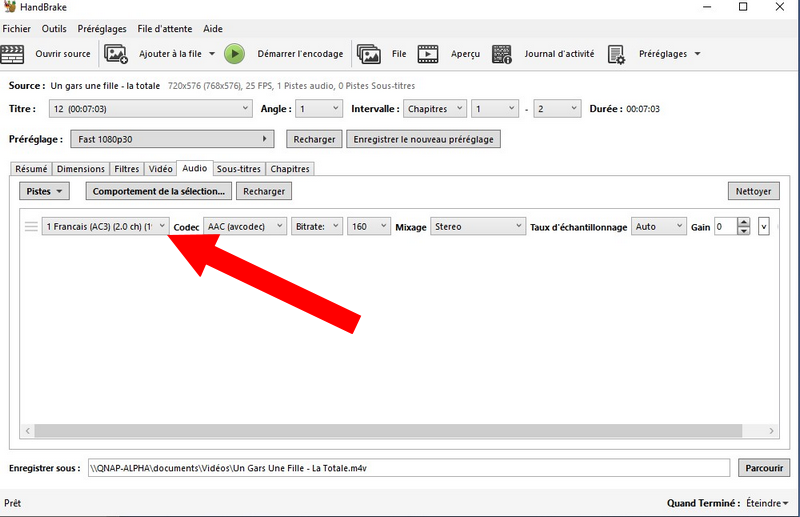Open the Outils menu

click(54, 29)
